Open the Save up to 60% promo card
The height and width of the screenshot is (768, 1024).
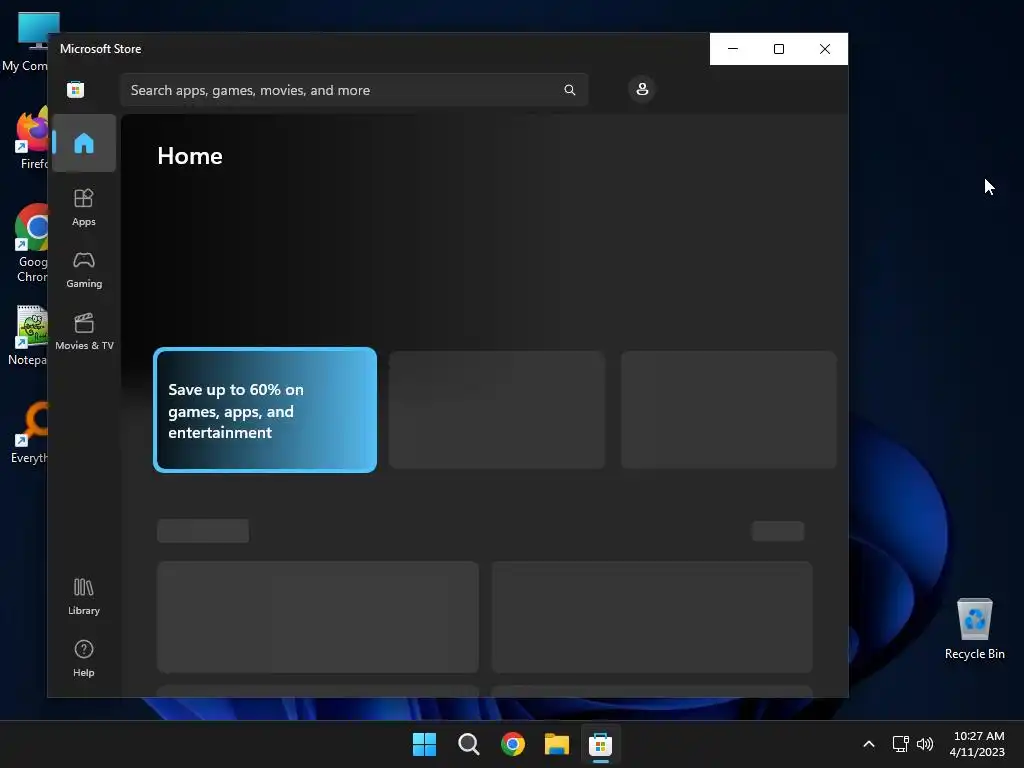265,410
